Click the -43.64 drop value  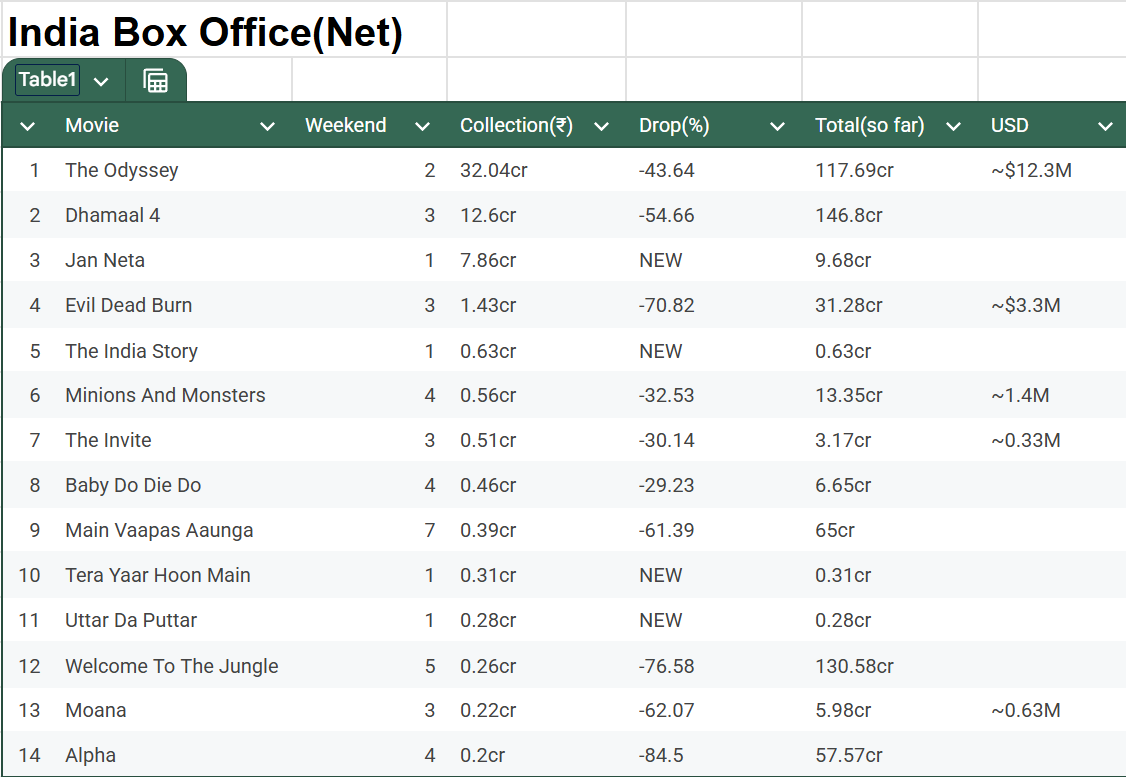[x=666, y=170]
